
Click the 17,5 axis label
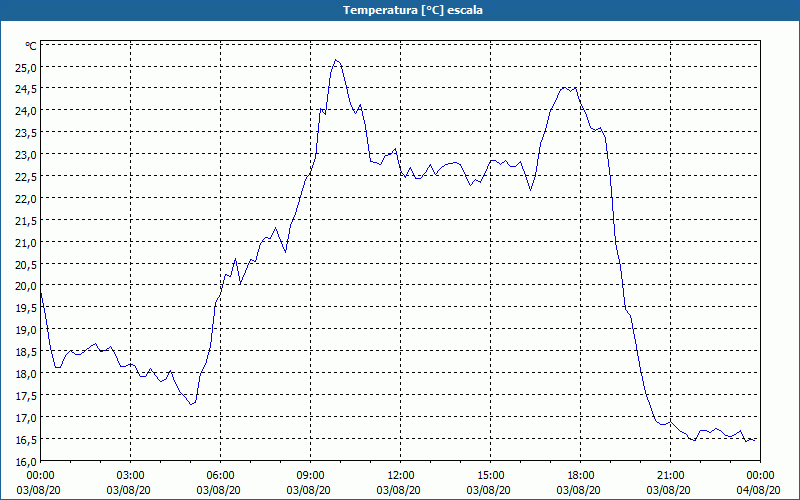(x=27, y=396)
